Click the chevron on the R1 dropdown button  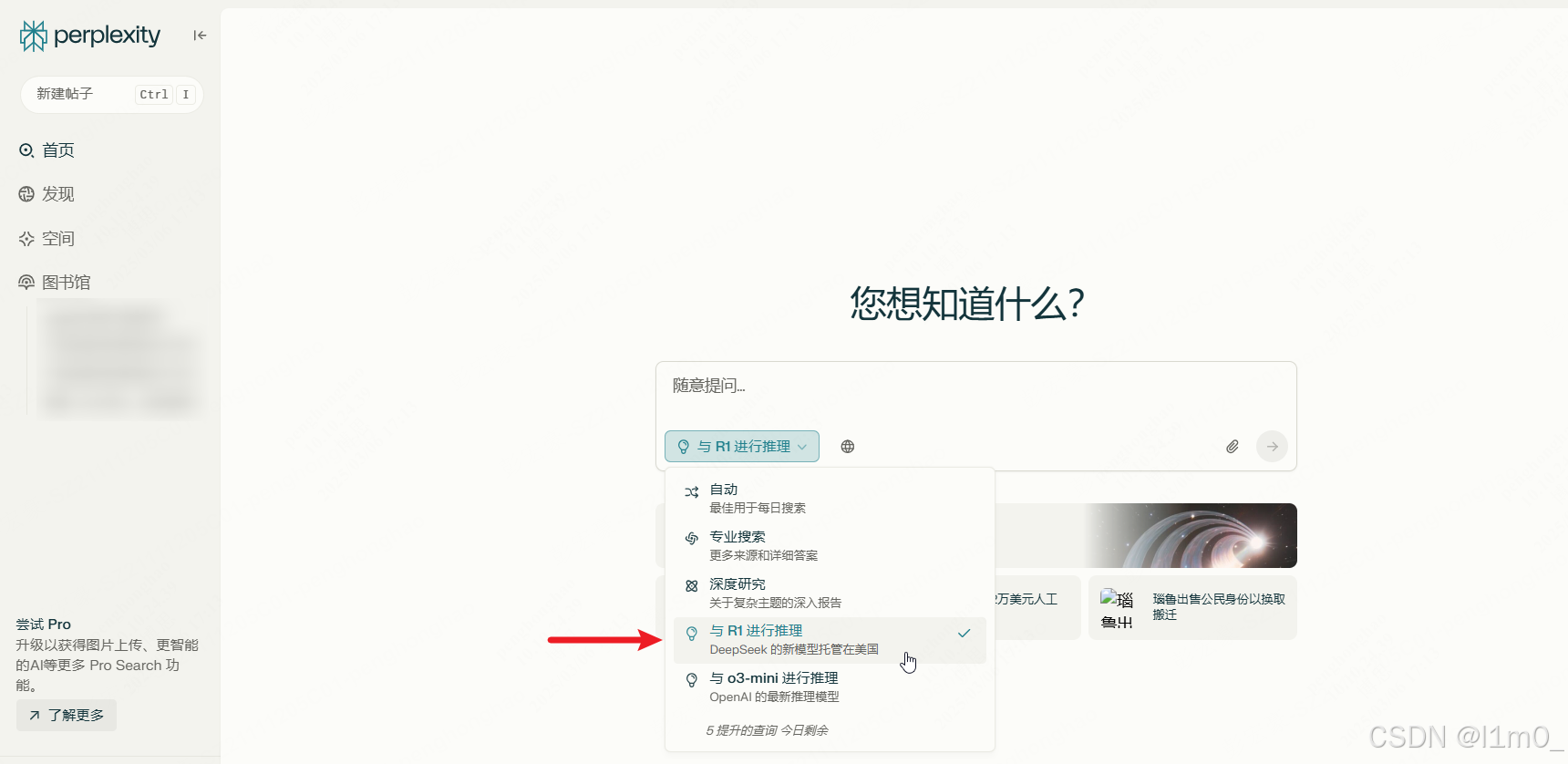[802, 447]
